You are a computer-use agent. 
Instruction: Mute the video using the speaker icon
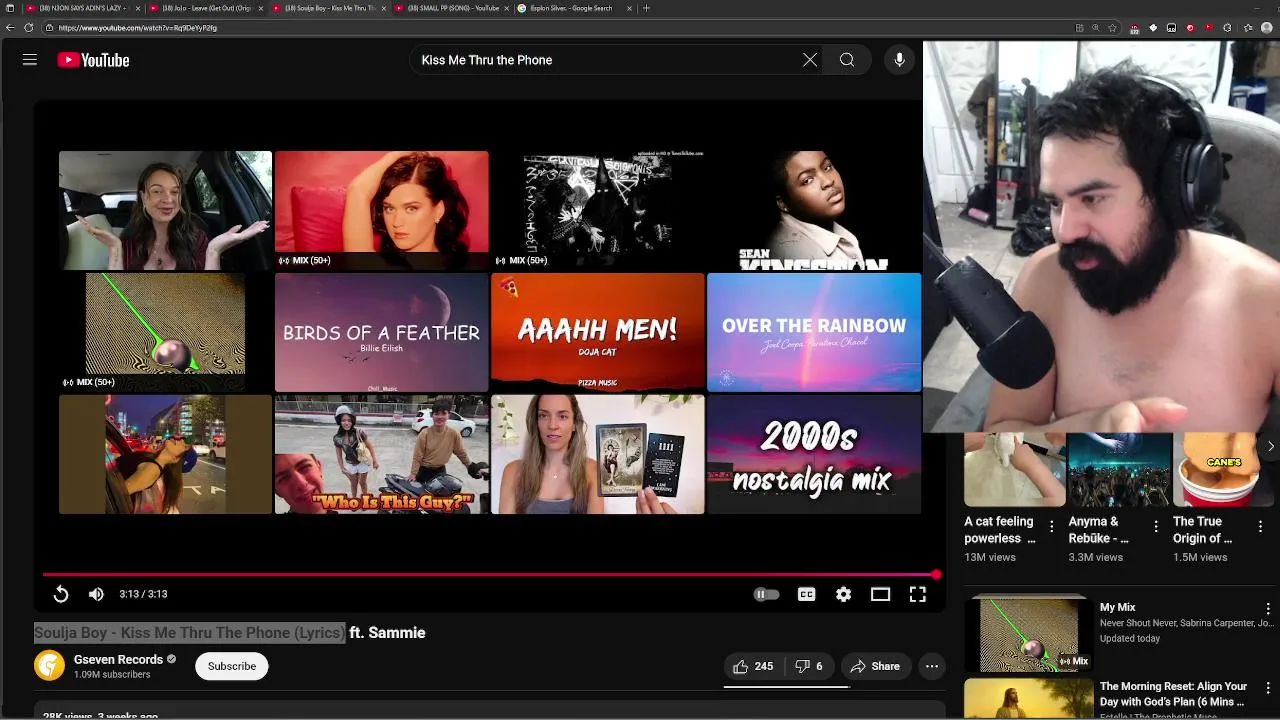click(x=96, y=594)
